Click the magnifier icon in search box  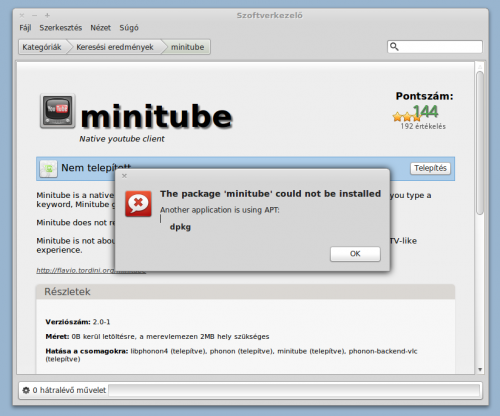click(x=394, y=46)
